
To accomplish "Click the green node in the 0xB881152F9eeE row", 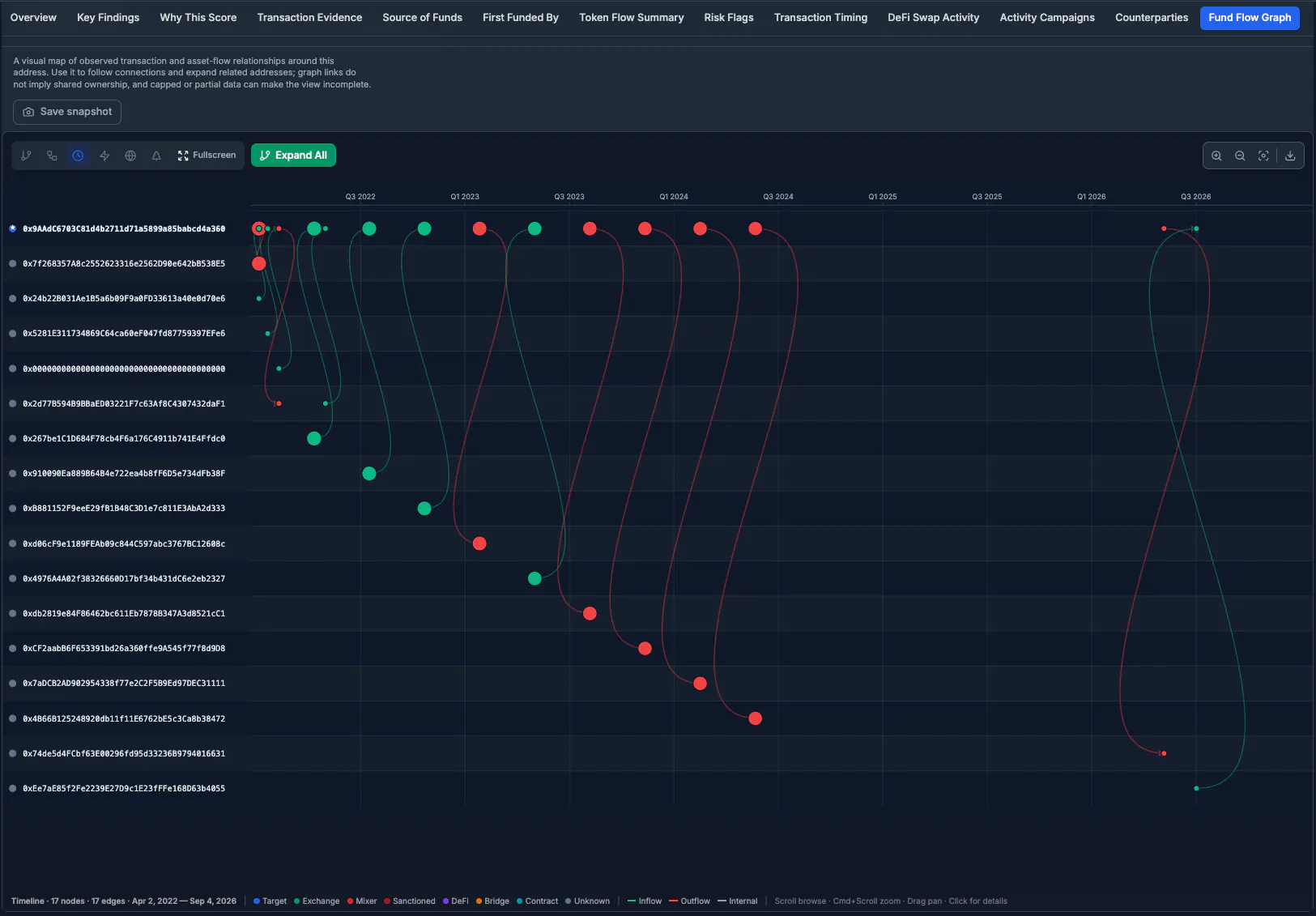I will coord(424,509).
